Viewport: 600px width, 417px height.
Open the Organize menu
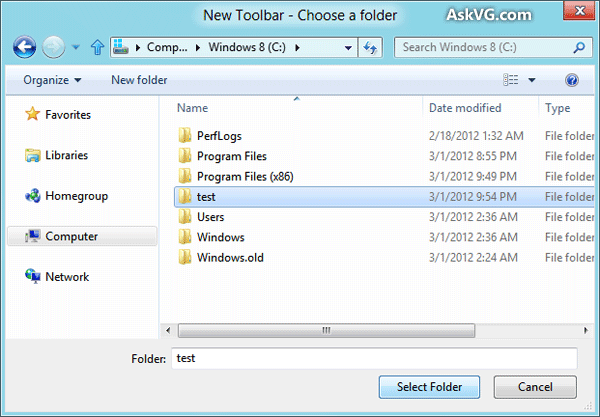(52, 80)
